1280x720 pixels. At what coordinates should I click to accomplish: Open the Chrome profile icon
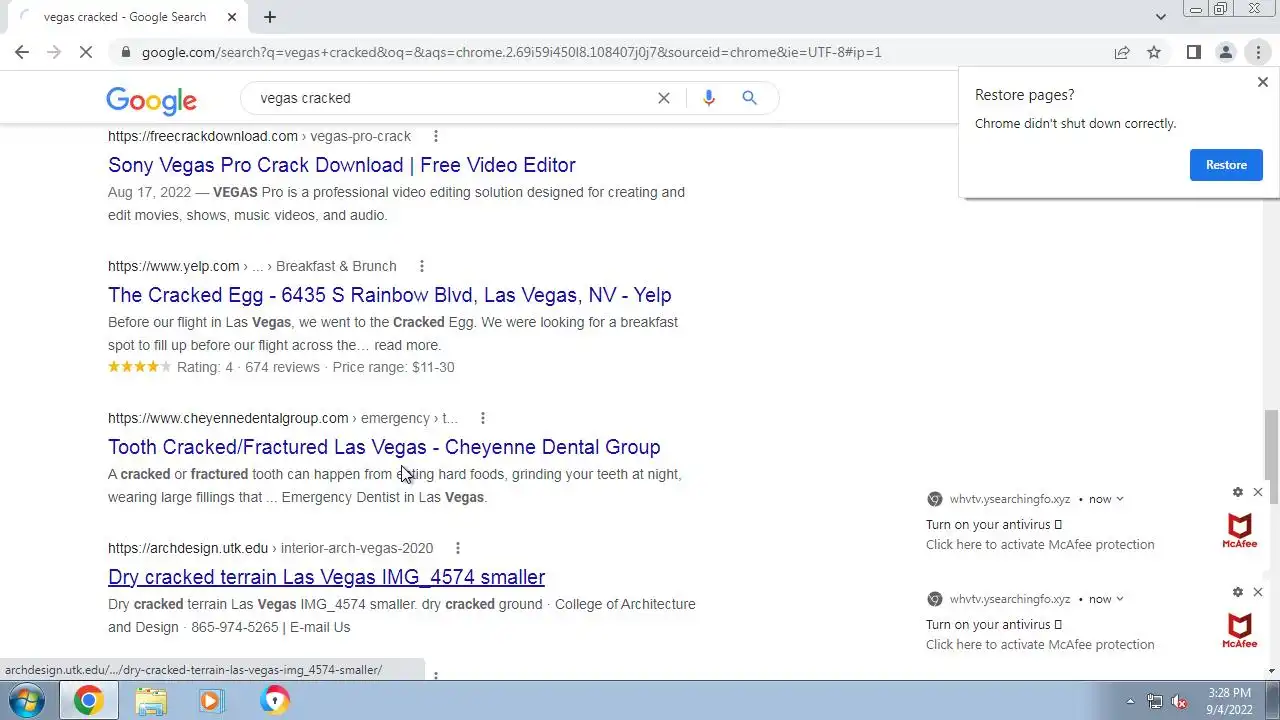(x=1225, y=52)
